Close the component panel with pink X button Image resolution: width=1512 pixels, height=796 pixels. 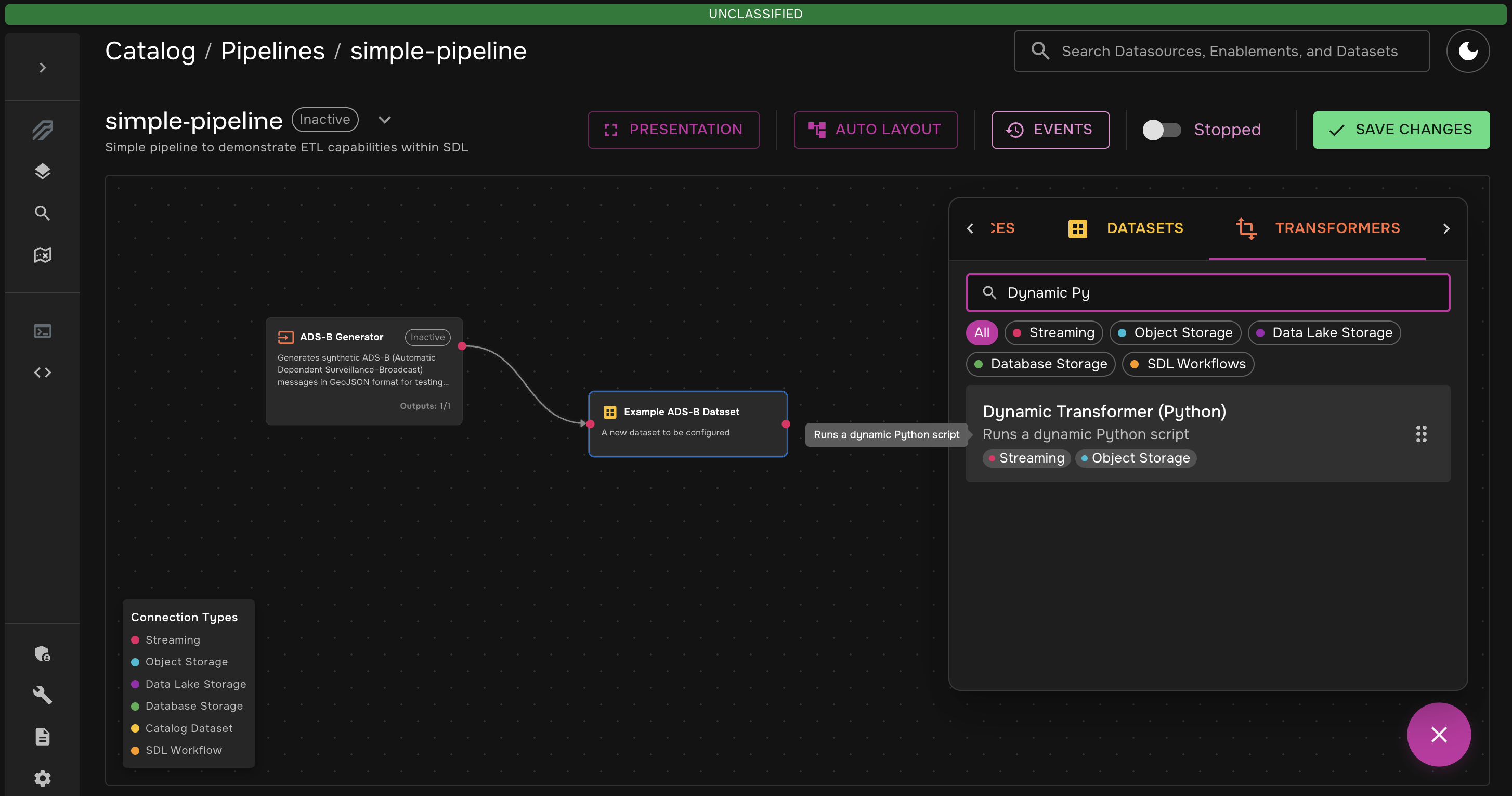click(1439, 735)
